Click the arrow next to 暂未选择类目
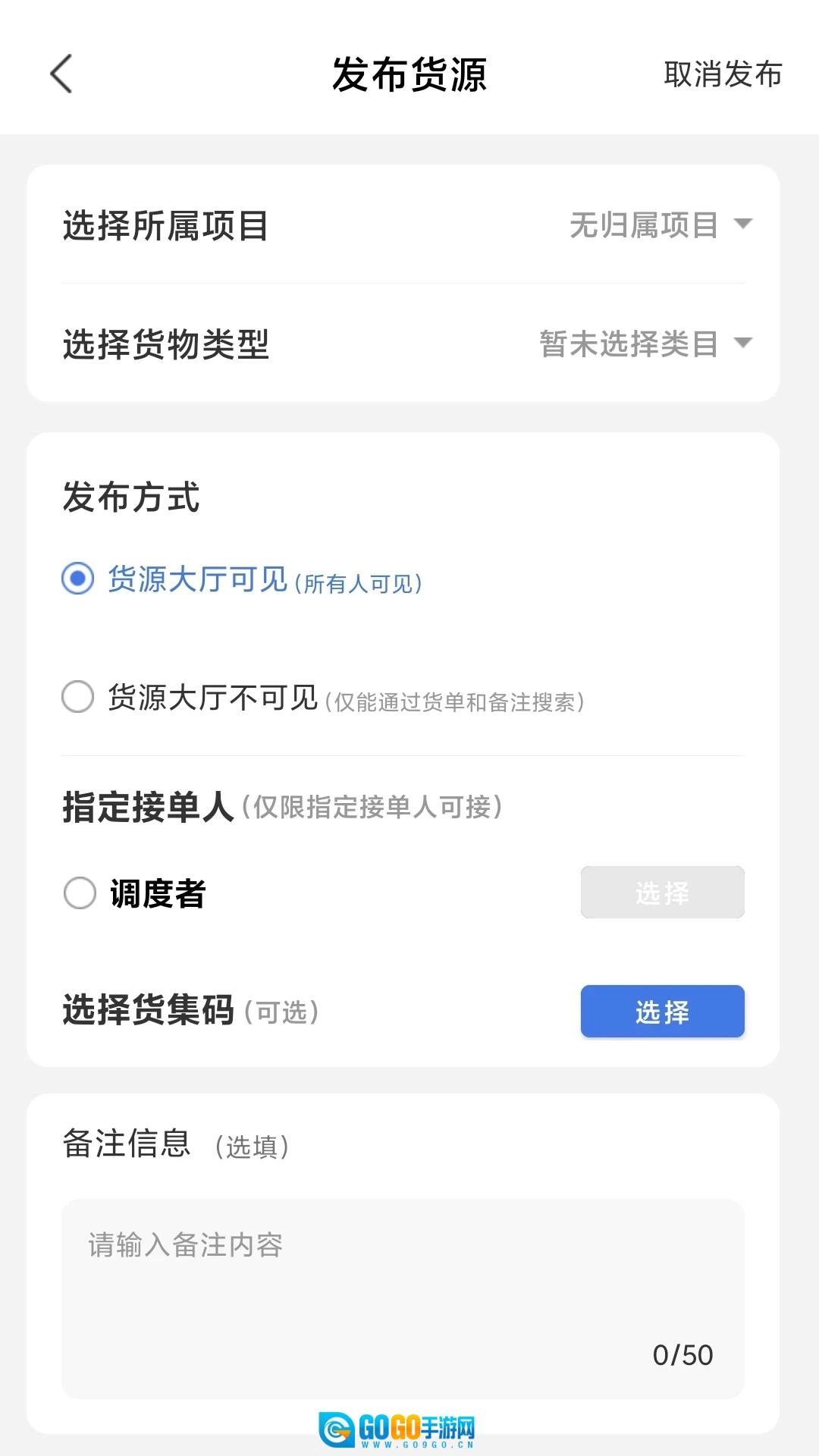Screen dimensions: 819x1456 pyautogui.click(x=743, y=343)
